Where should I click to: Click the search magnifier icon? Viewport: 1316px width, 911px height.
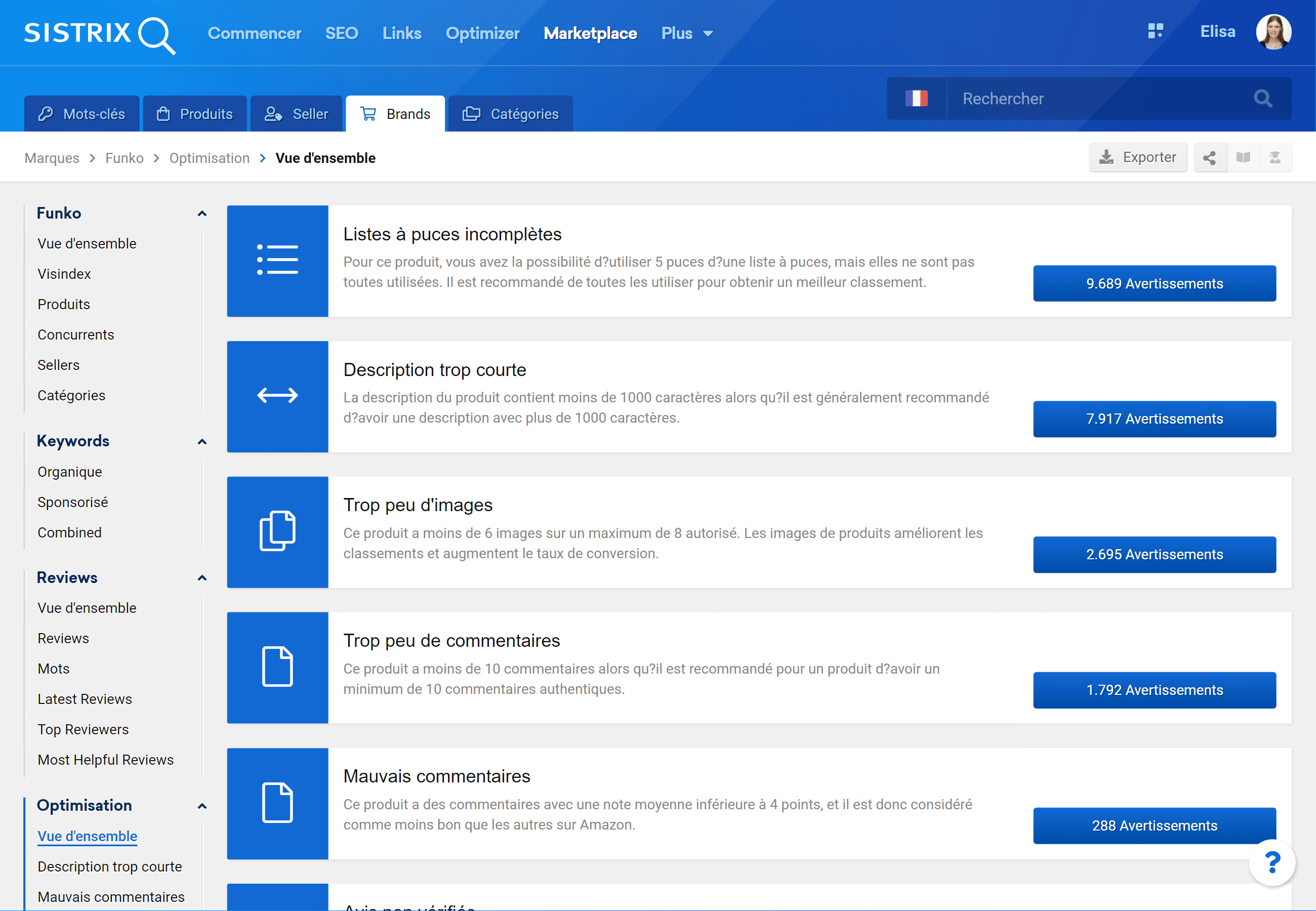tap(1263, 99)
